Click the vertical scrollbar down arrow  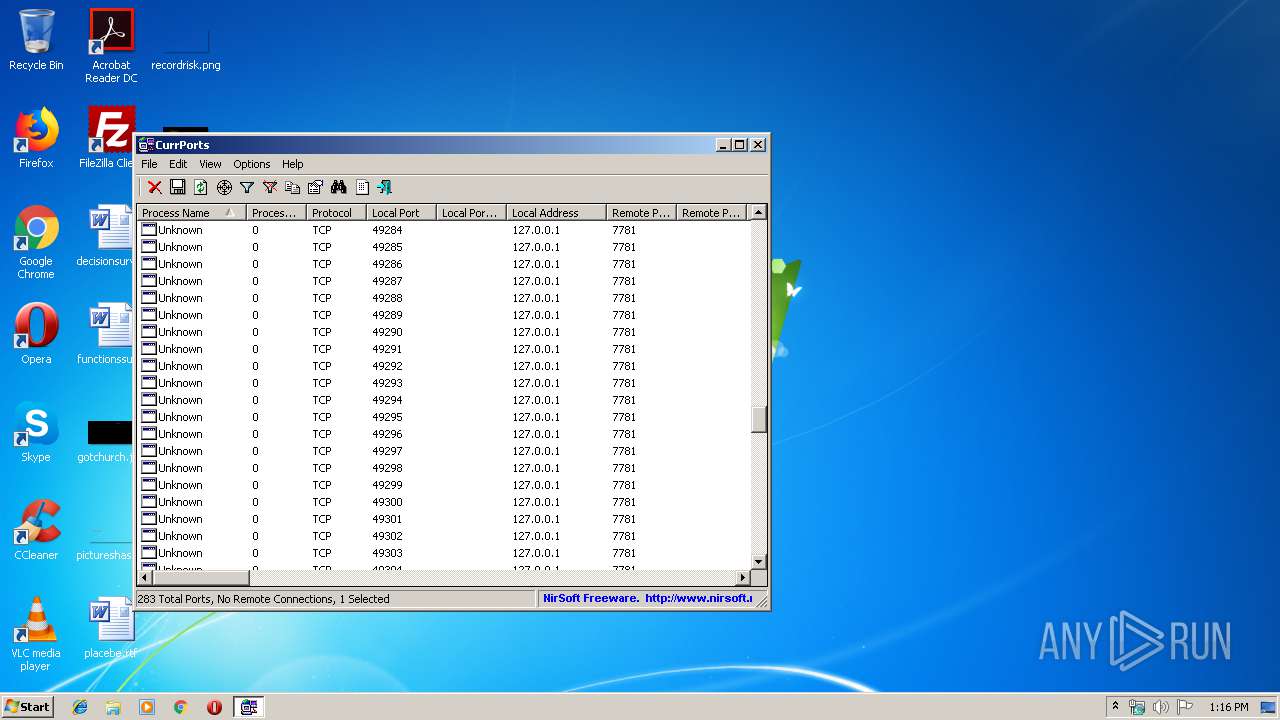point(759,561)
